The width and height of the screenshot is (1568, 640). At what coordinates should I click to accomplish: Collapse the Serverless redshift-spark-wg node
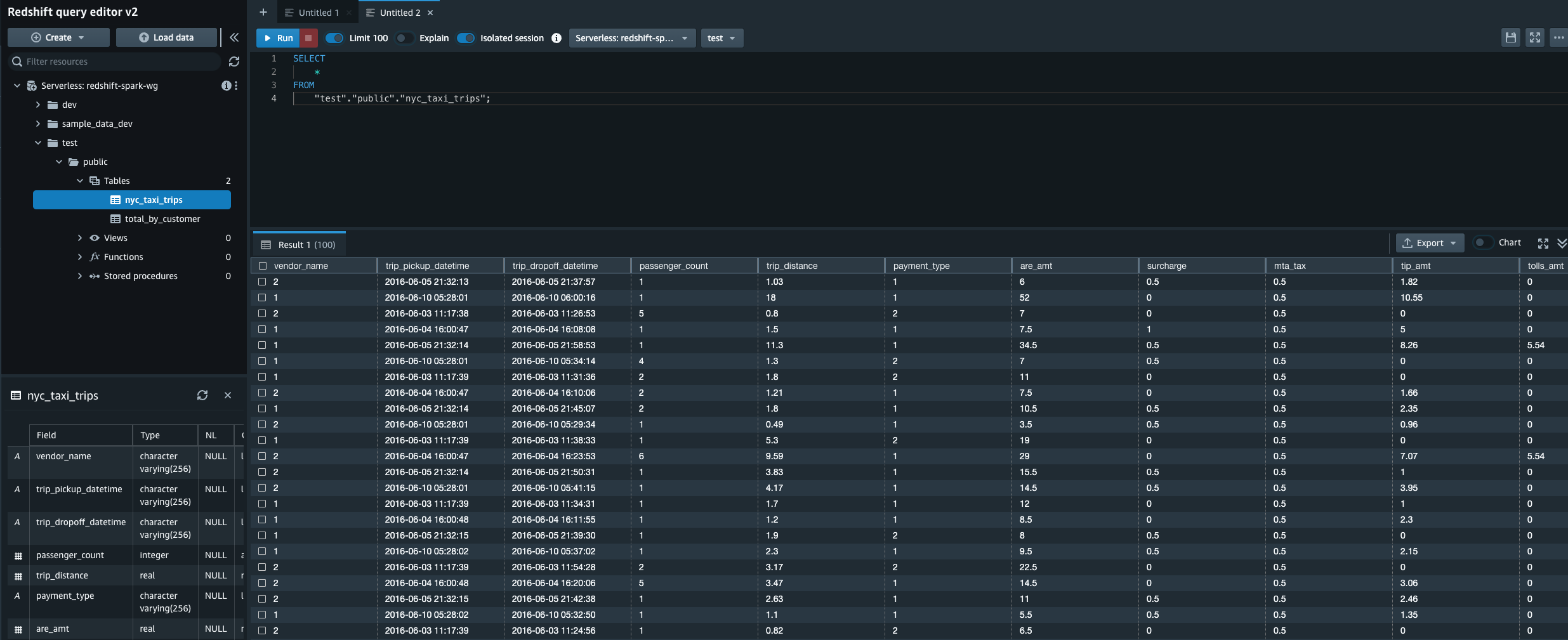pyautogui.click(x=17, y=86)
